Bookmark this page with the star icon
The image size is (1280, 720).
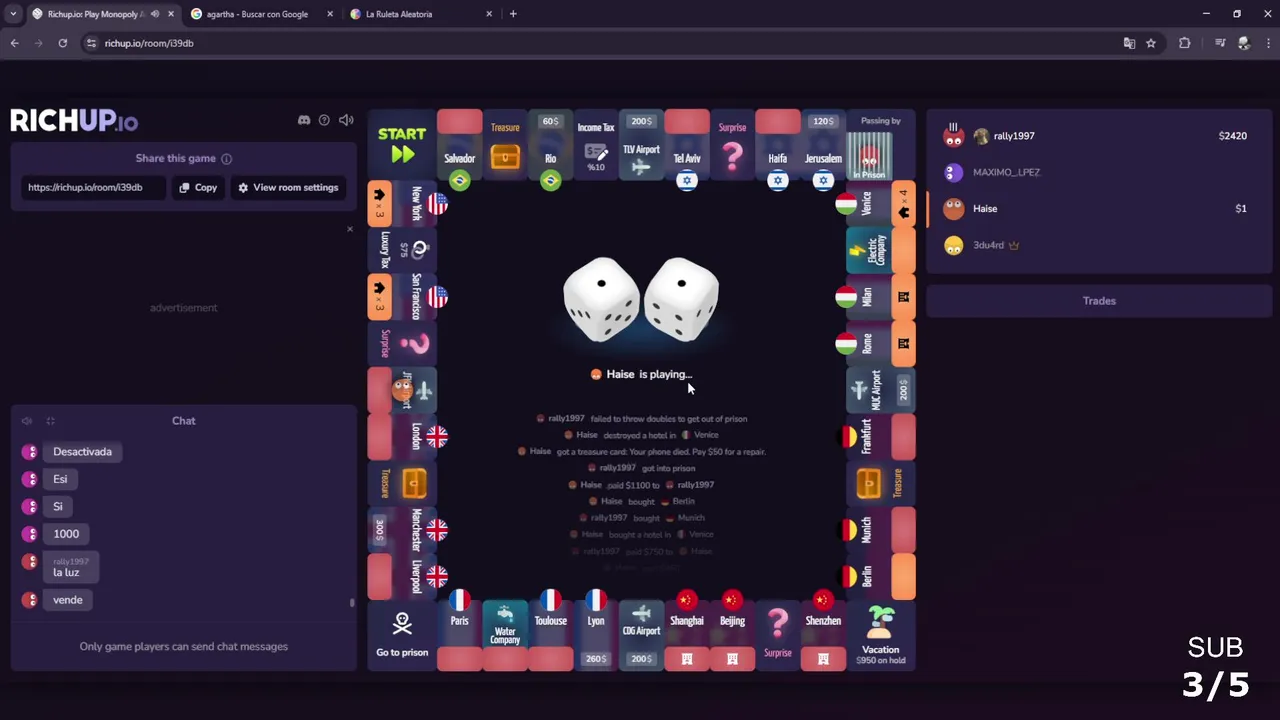coord(1151,43)
